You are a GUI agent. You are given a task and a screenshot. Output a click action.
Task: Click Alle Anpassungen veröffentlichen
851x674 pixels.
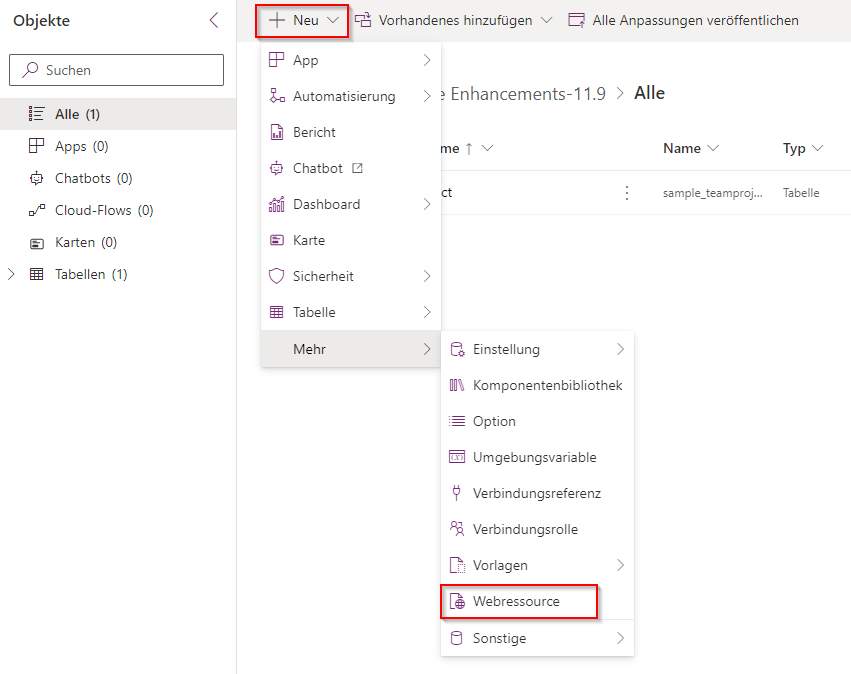(x=683, y=20)
